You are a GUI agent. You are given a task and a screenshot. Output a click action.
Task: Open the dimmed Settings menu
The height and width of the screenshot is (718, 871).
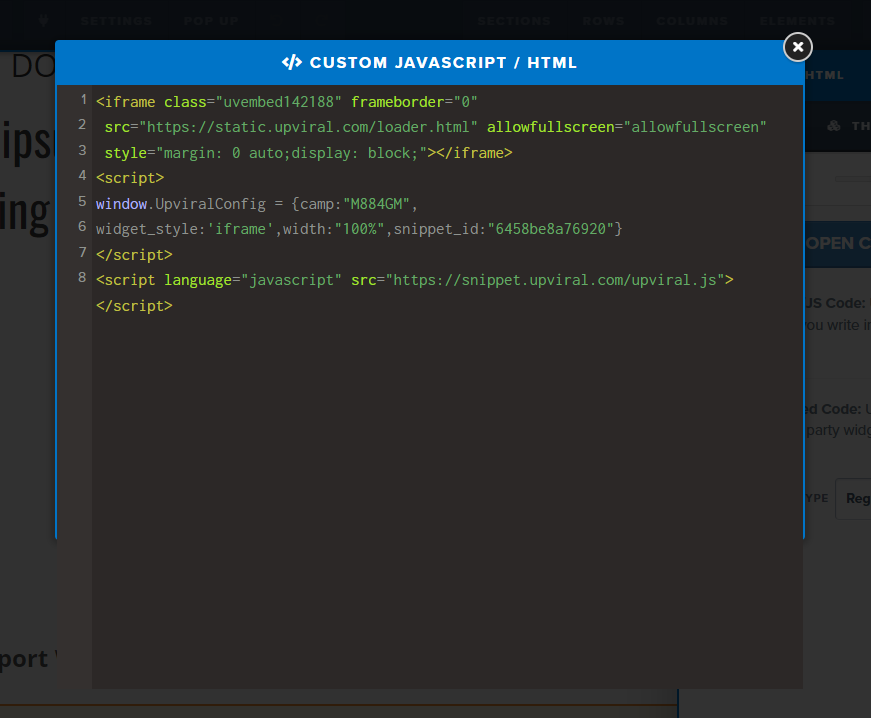click(116, 21)
